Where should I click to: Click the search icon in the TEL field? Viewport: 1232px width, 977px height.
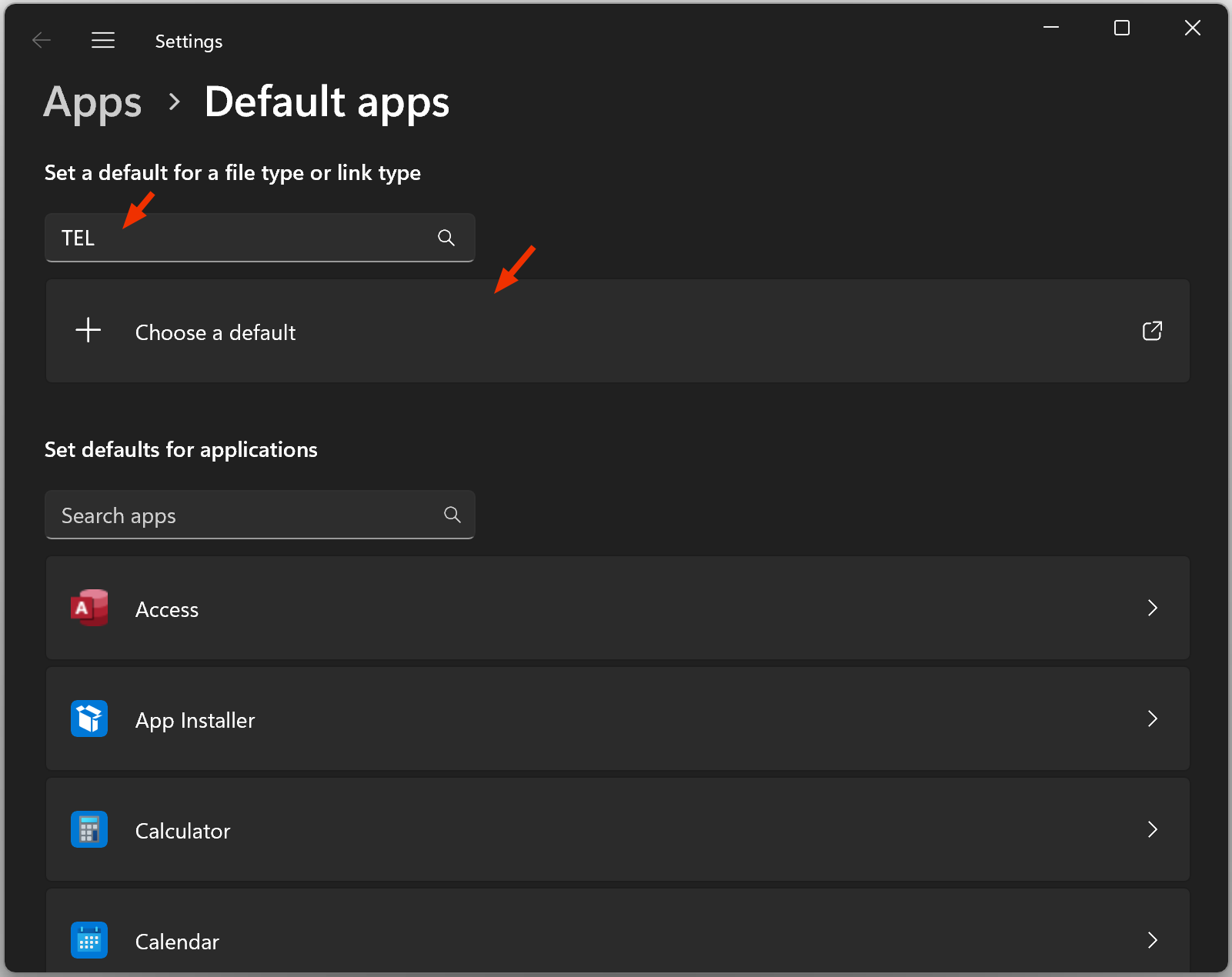click(446, 238)
